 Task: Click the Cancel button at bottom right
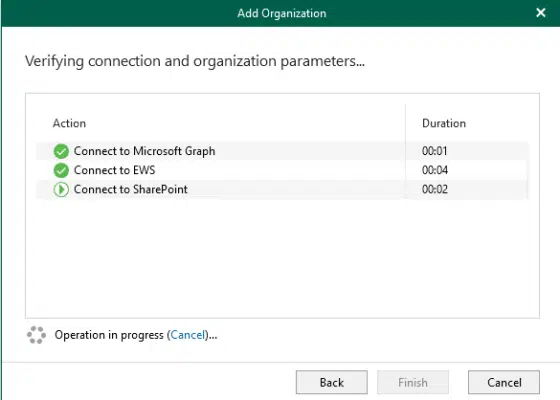(504, 382)
